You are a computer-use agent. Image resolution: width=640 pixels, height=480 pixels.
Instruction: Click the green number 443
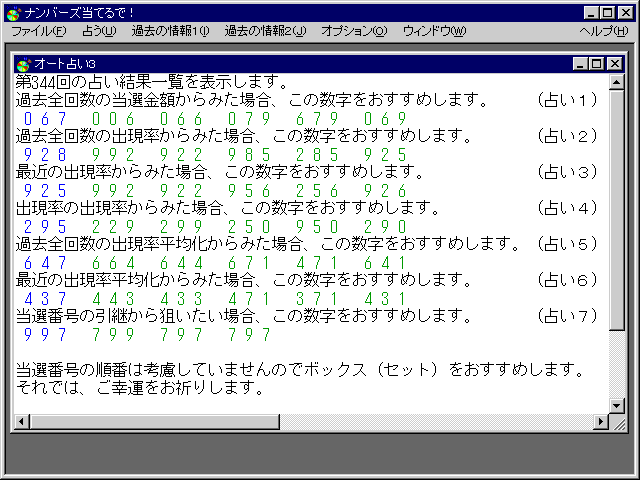pyautogui.click(x=113, y=299)
